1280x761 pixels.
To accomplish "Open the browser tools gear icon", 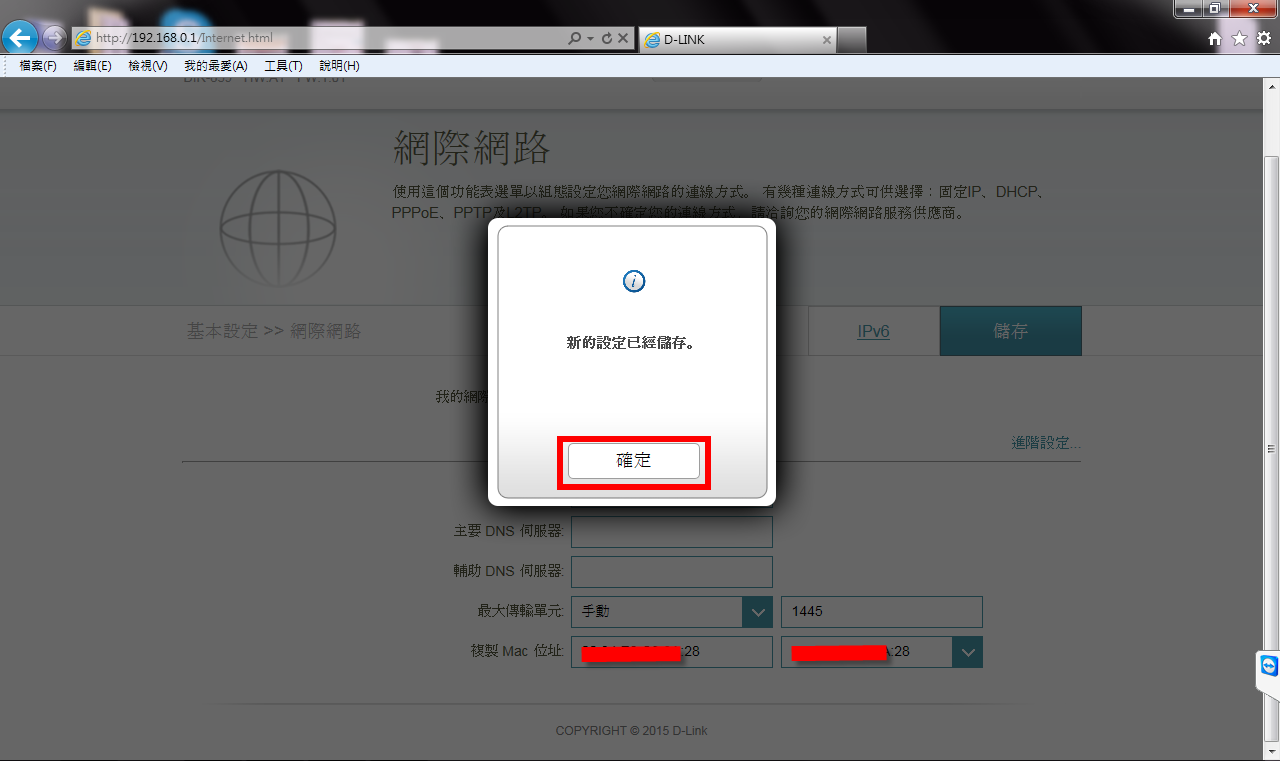I will click(x=1264, y=39).
